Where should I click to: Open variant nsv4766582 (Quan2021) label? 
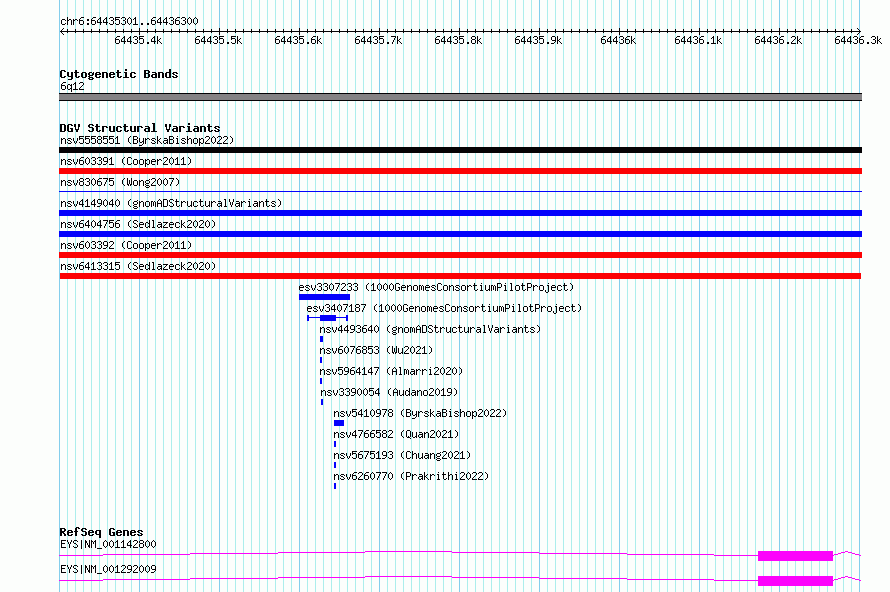click(396, 434)
